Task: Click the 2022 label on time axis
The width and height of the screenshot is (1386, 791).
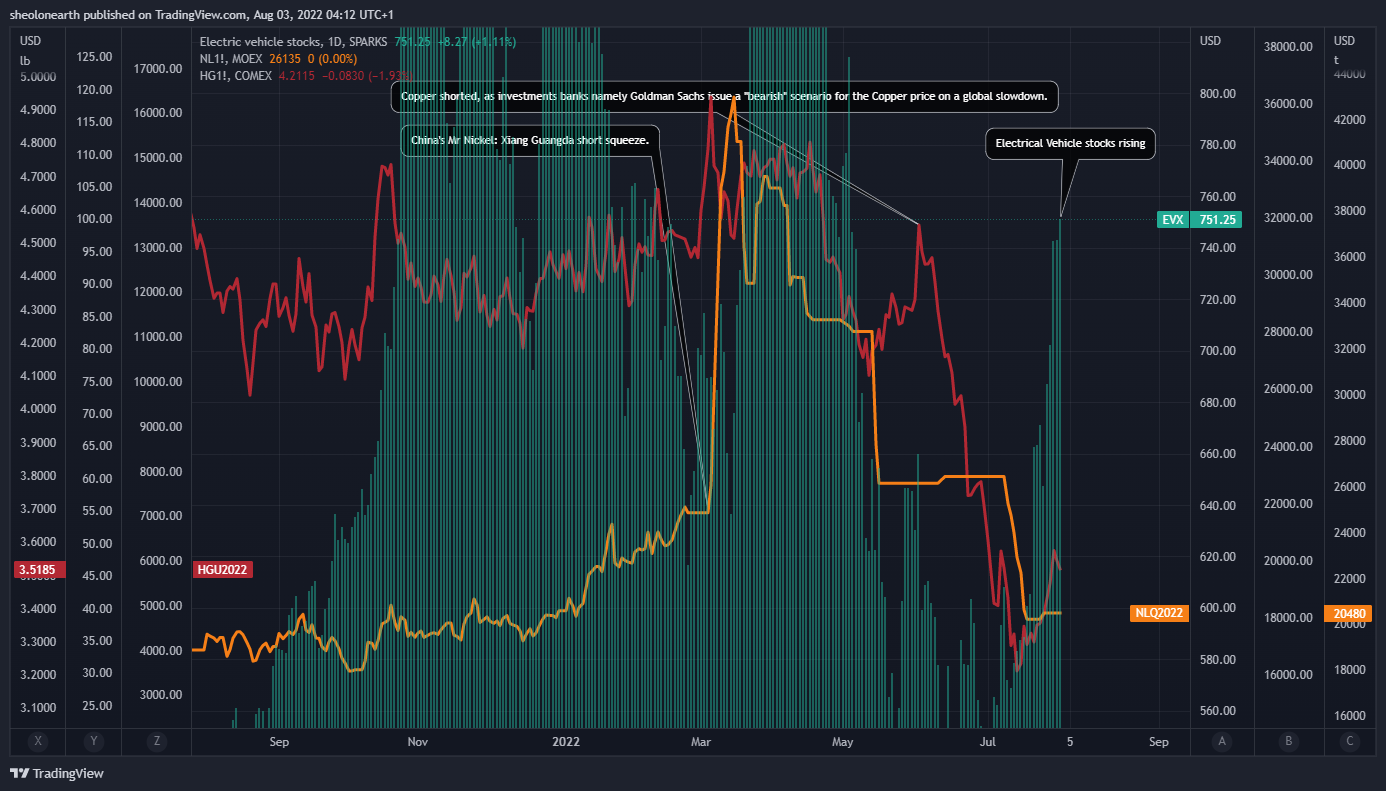Action: (566, 741)
